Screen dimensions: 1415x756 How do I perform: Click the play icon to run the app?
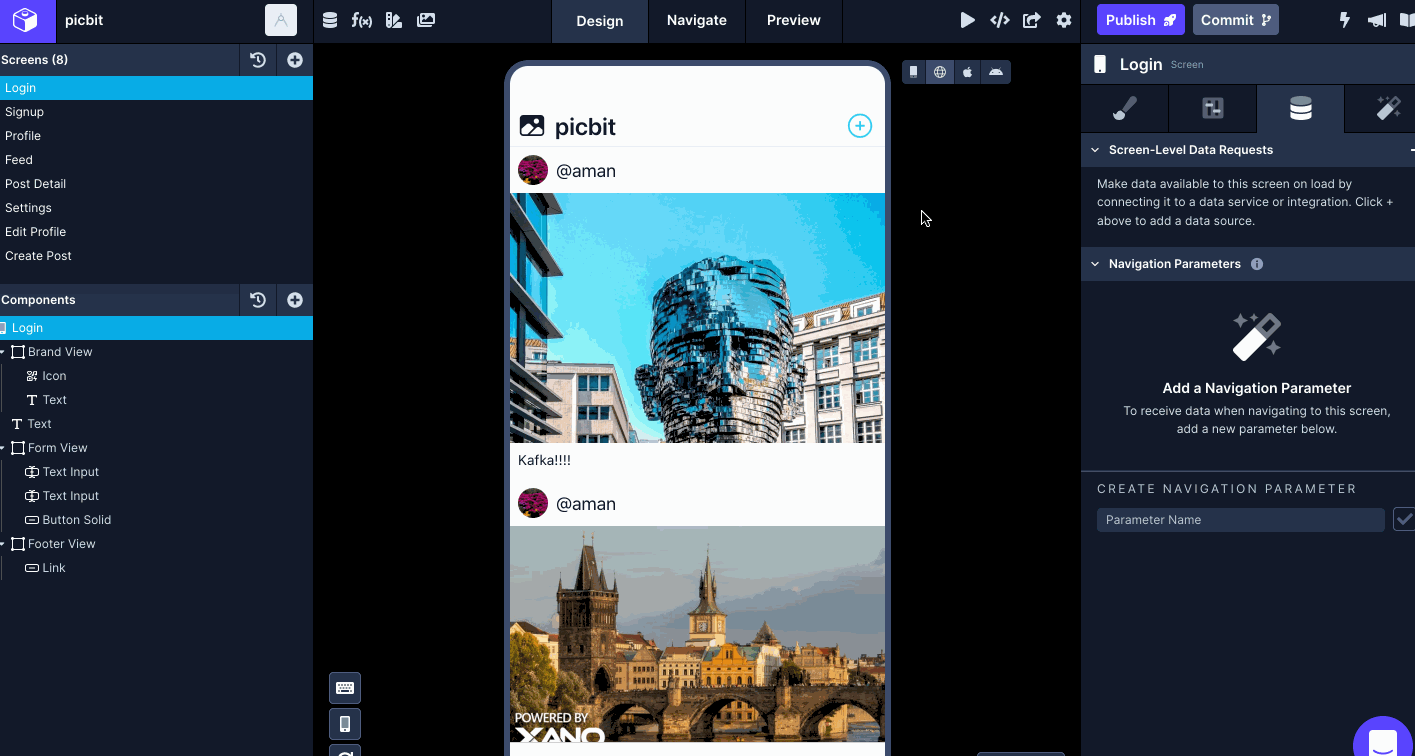(x=967, y=20)
